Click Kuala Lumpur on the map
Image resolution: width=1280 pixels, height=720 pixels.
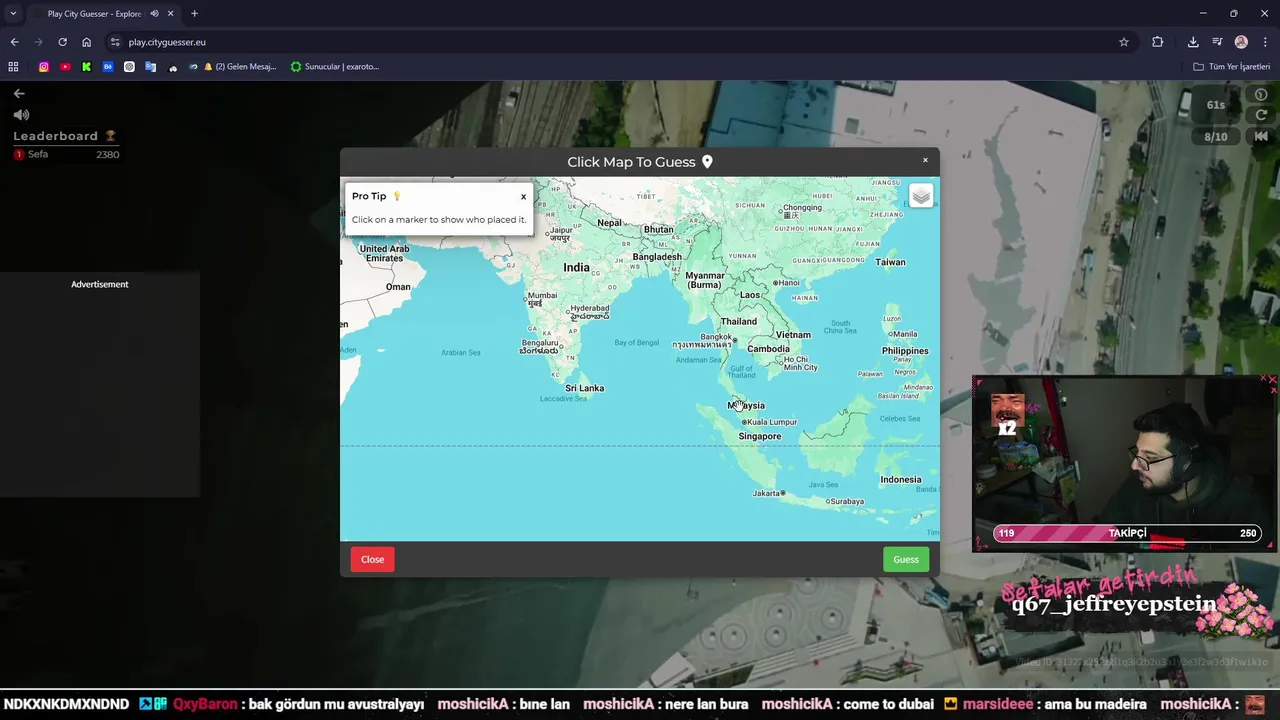point(772,422)
